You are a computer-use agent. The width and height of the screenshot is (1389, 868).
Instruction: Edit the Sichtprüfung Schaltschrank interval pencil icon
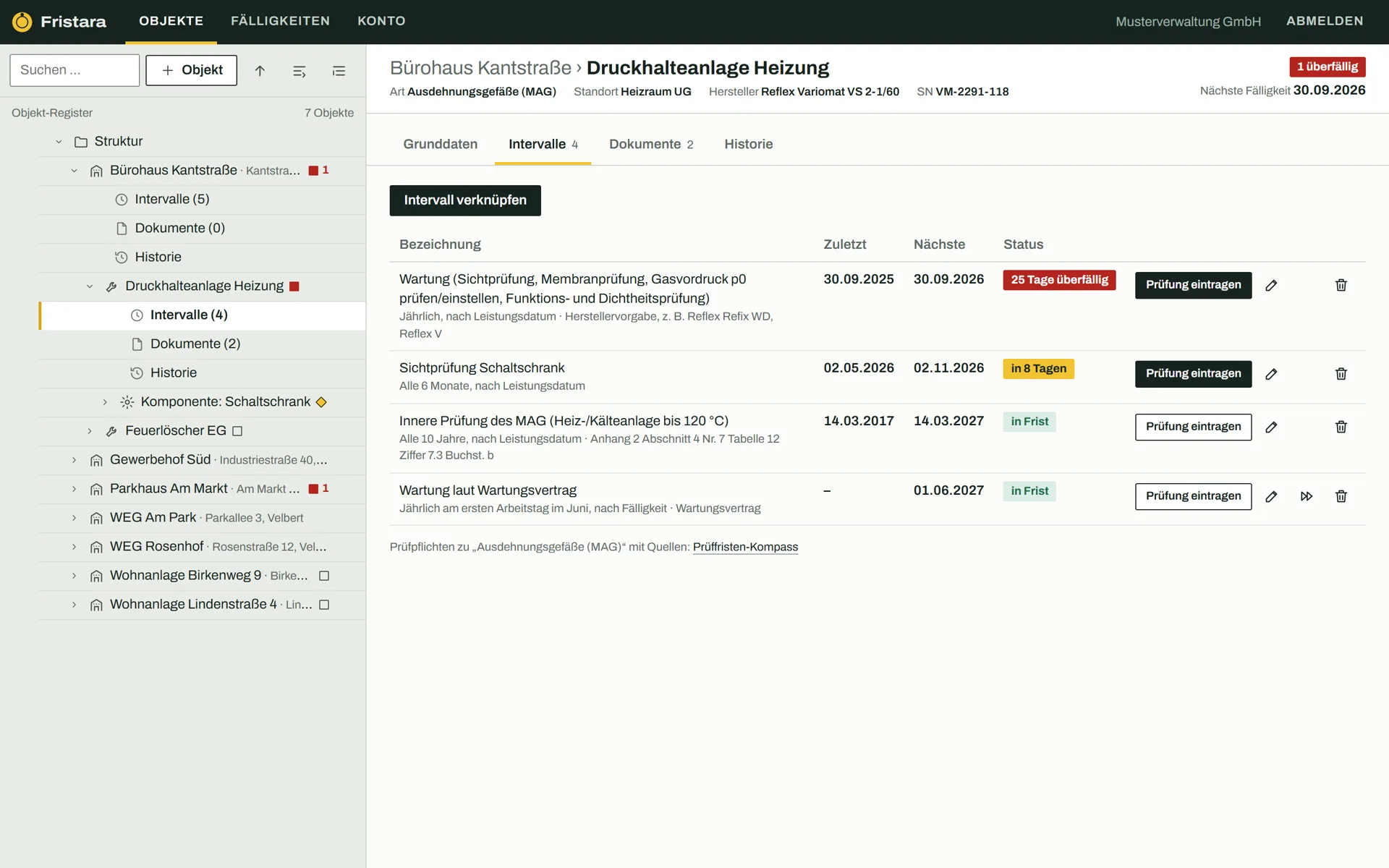tap(1271, 374)
